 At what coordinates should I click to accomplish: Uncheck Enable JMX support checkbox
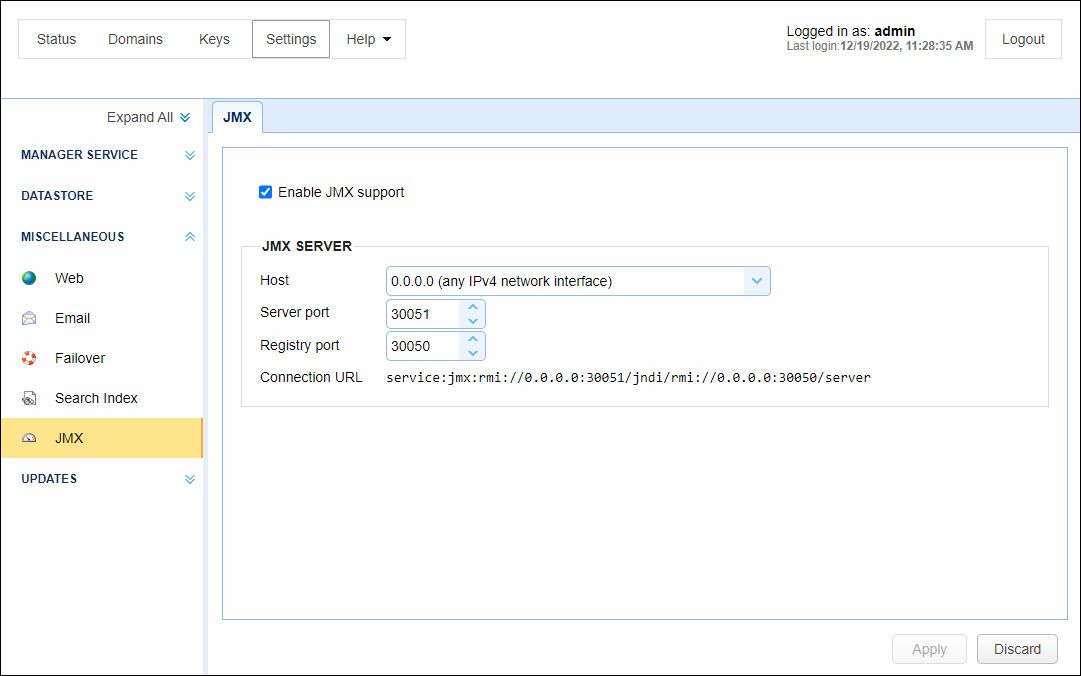(x=265, y=192)
